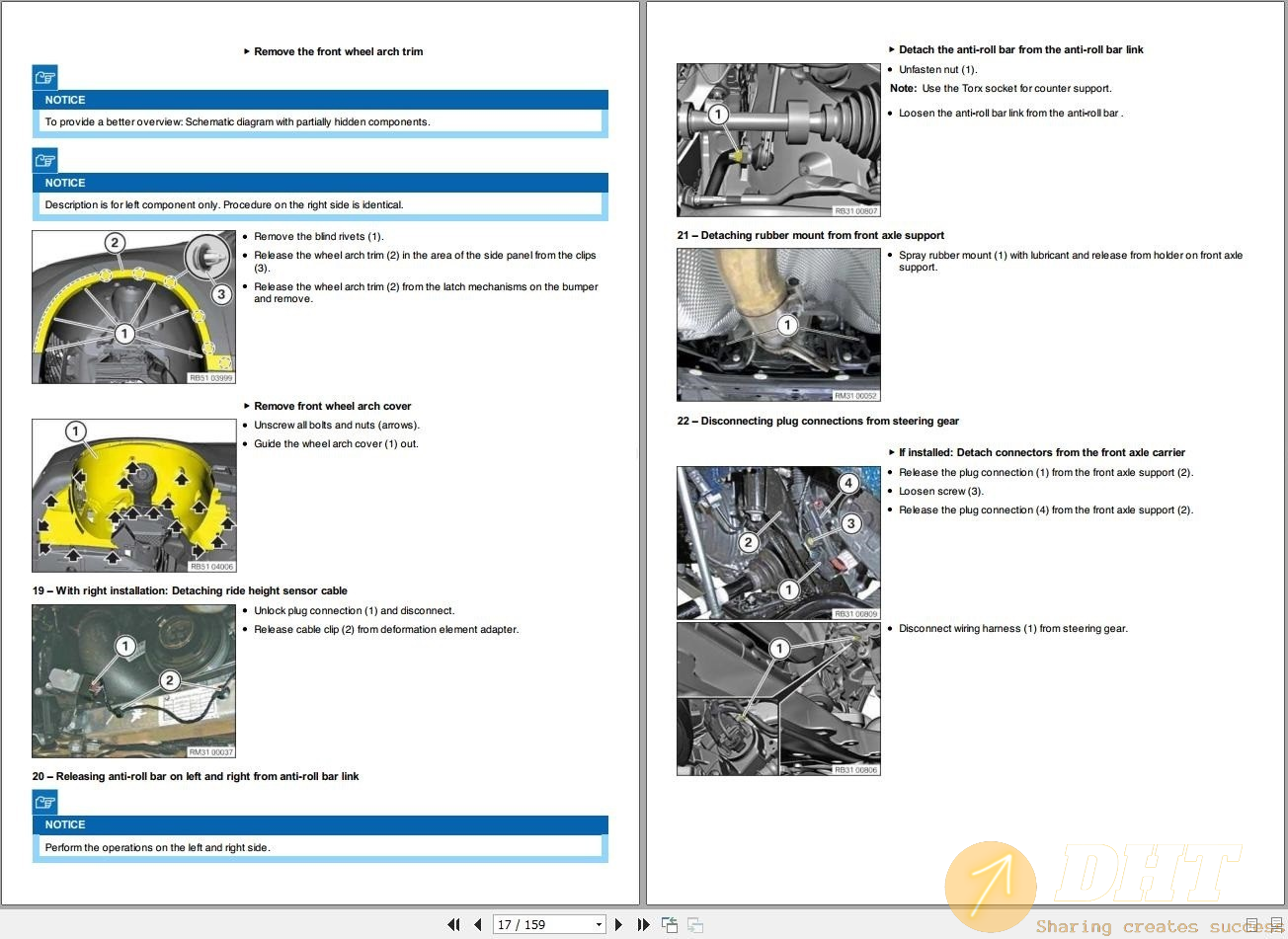Image resolution: width=1288 pixels, height=939 pixels.
Task: Open the rubber mount photo RM31 00052
Action: (778, 325)
